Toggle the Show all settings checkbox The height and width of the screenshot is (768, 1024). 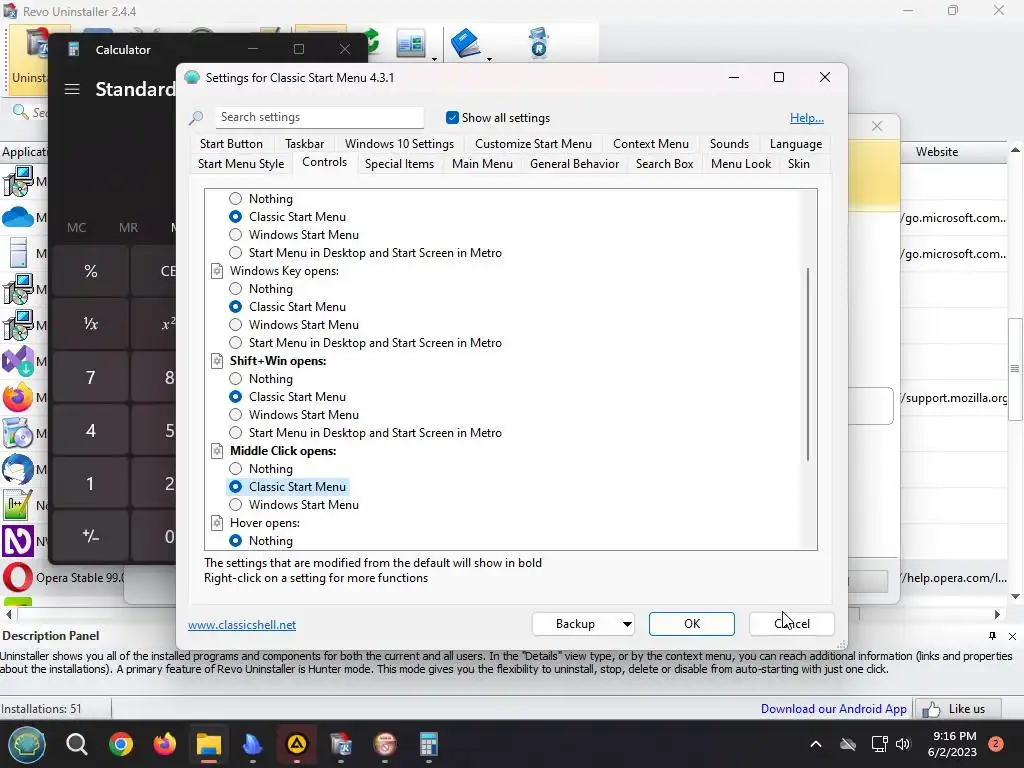tap(452, 118)
